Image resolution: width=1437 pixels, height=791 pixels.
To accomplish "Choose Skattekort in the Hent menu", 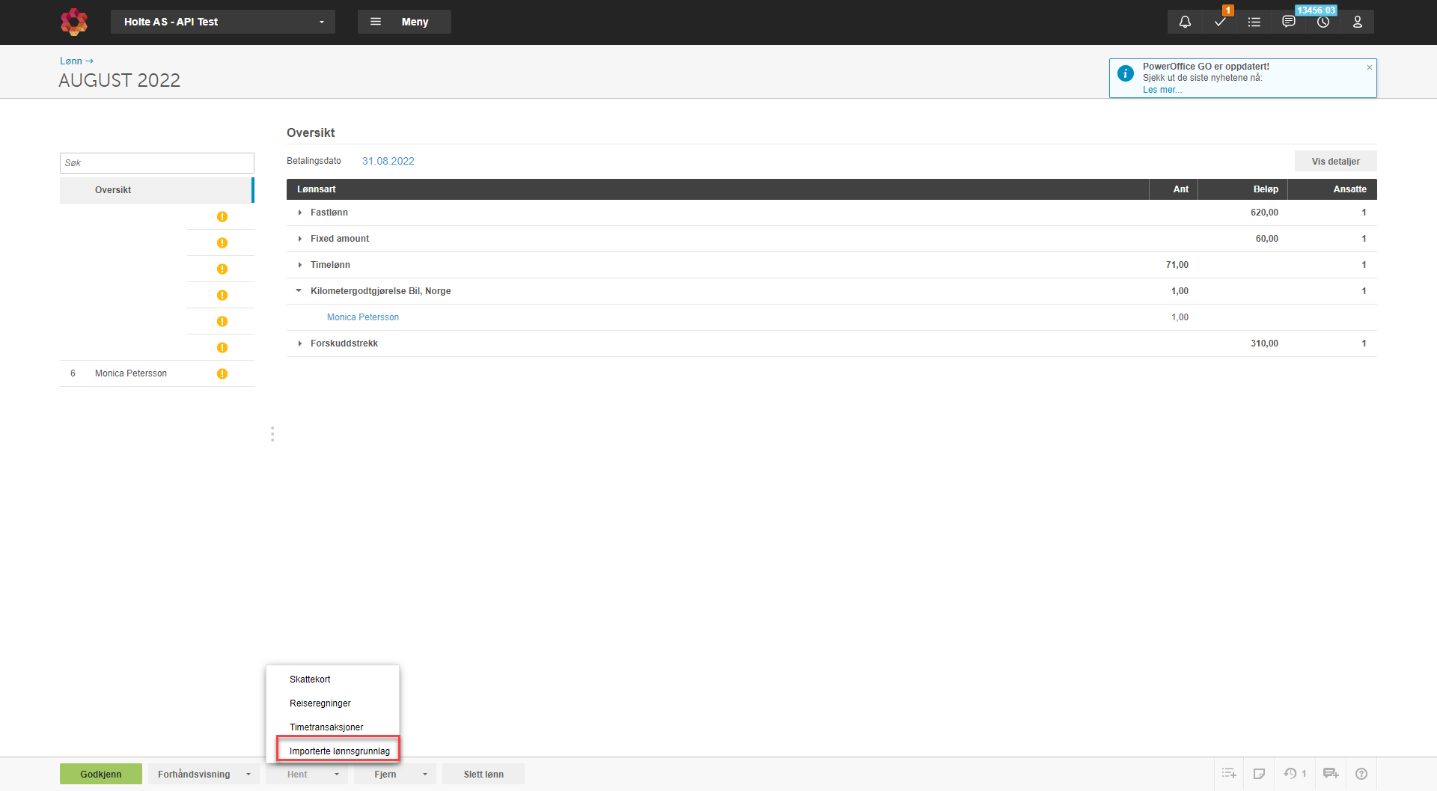I will pos(309,679).
